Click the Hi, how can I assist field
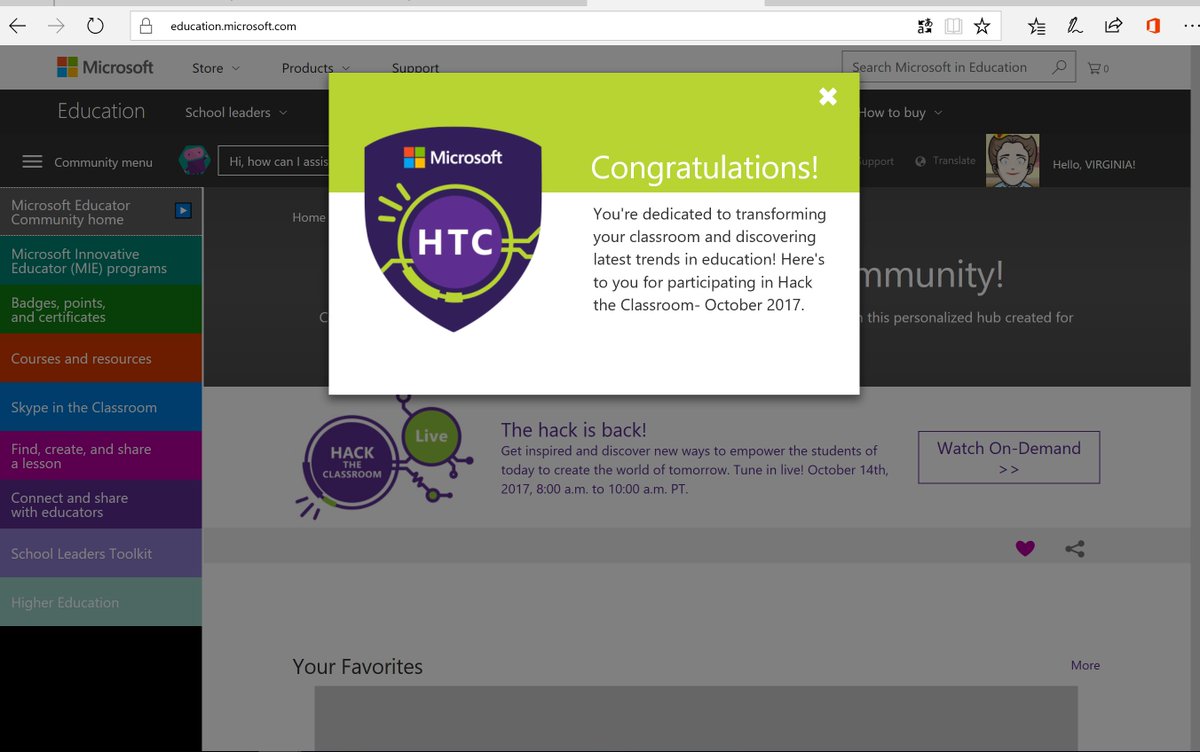Screen dimensions: 1200x752 pos(273,161)
